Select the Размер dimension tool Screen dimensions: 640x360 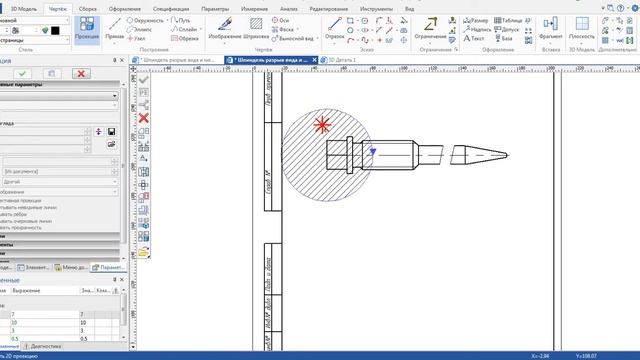476,20
